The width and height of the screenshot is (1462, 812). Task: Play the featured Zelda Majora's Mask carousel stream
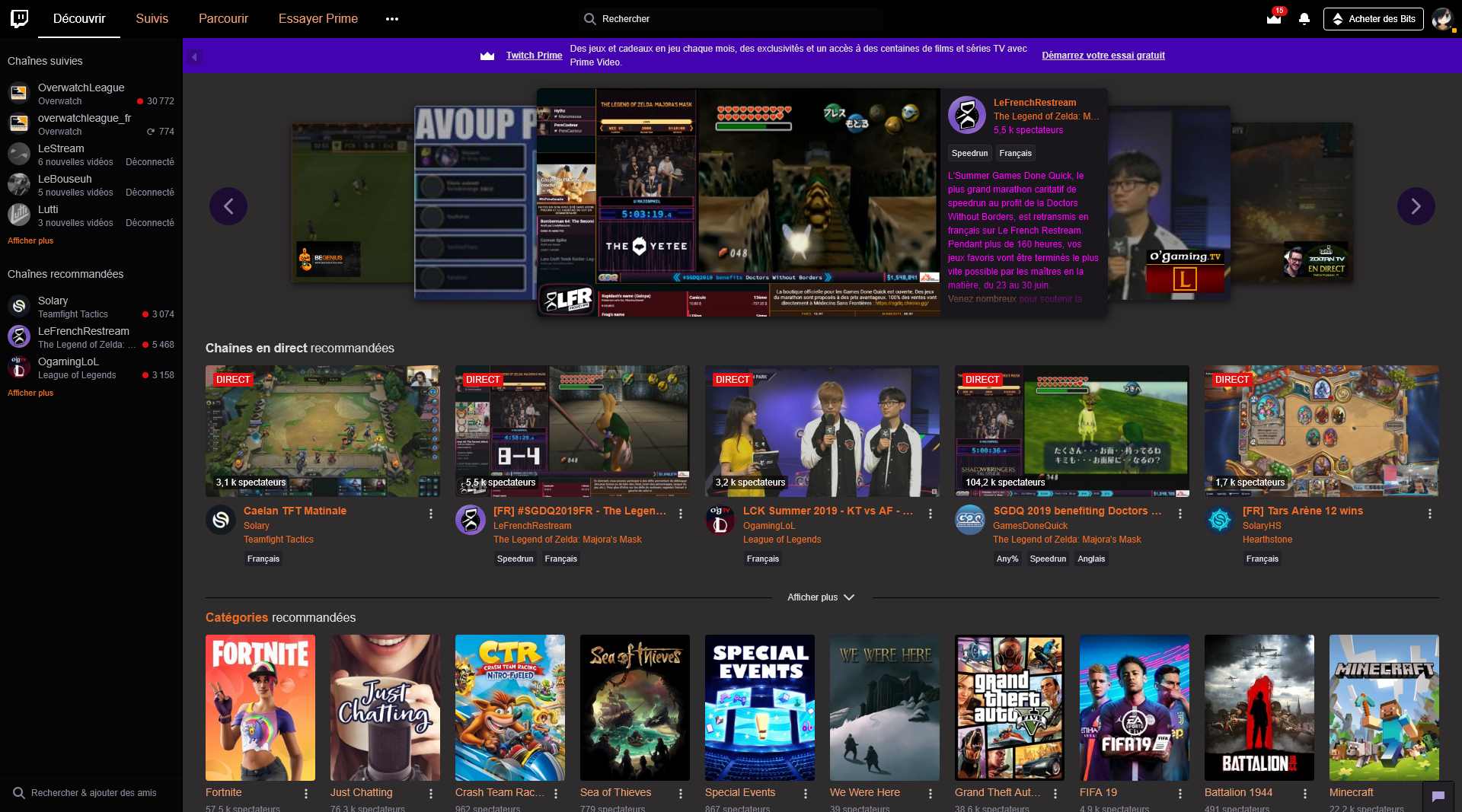coord(739,202)
